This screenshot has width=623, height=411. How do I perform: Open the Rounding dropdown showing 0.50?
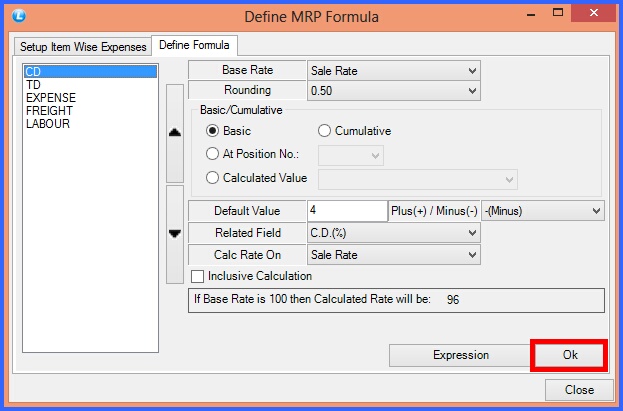pos(394,91)
